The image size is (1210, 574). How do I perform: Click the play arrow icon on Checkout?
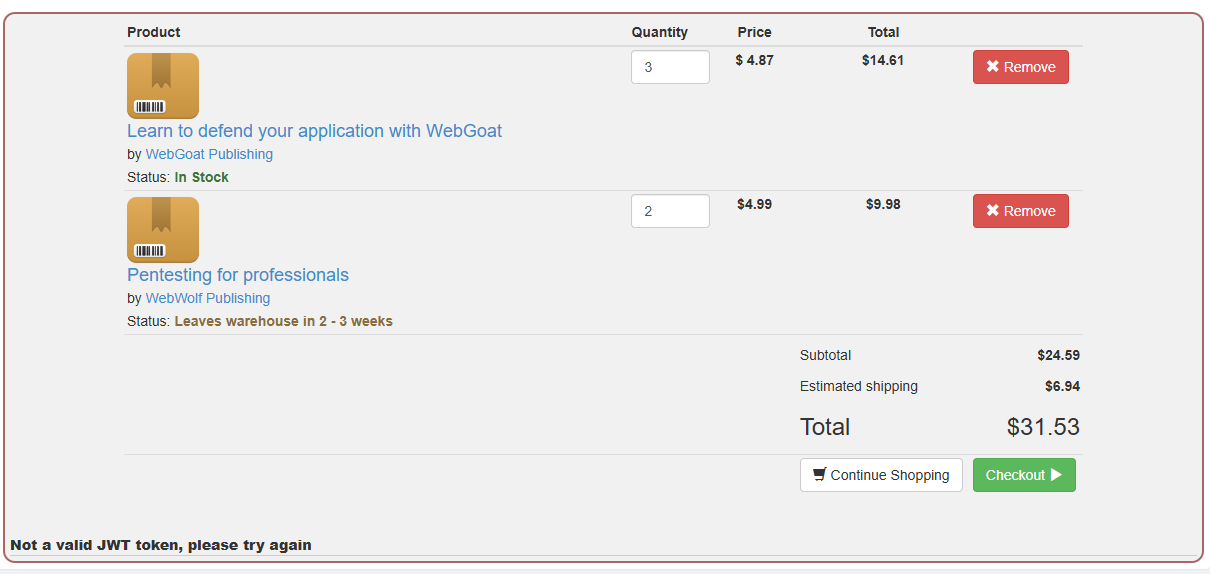coord(1056,475)
